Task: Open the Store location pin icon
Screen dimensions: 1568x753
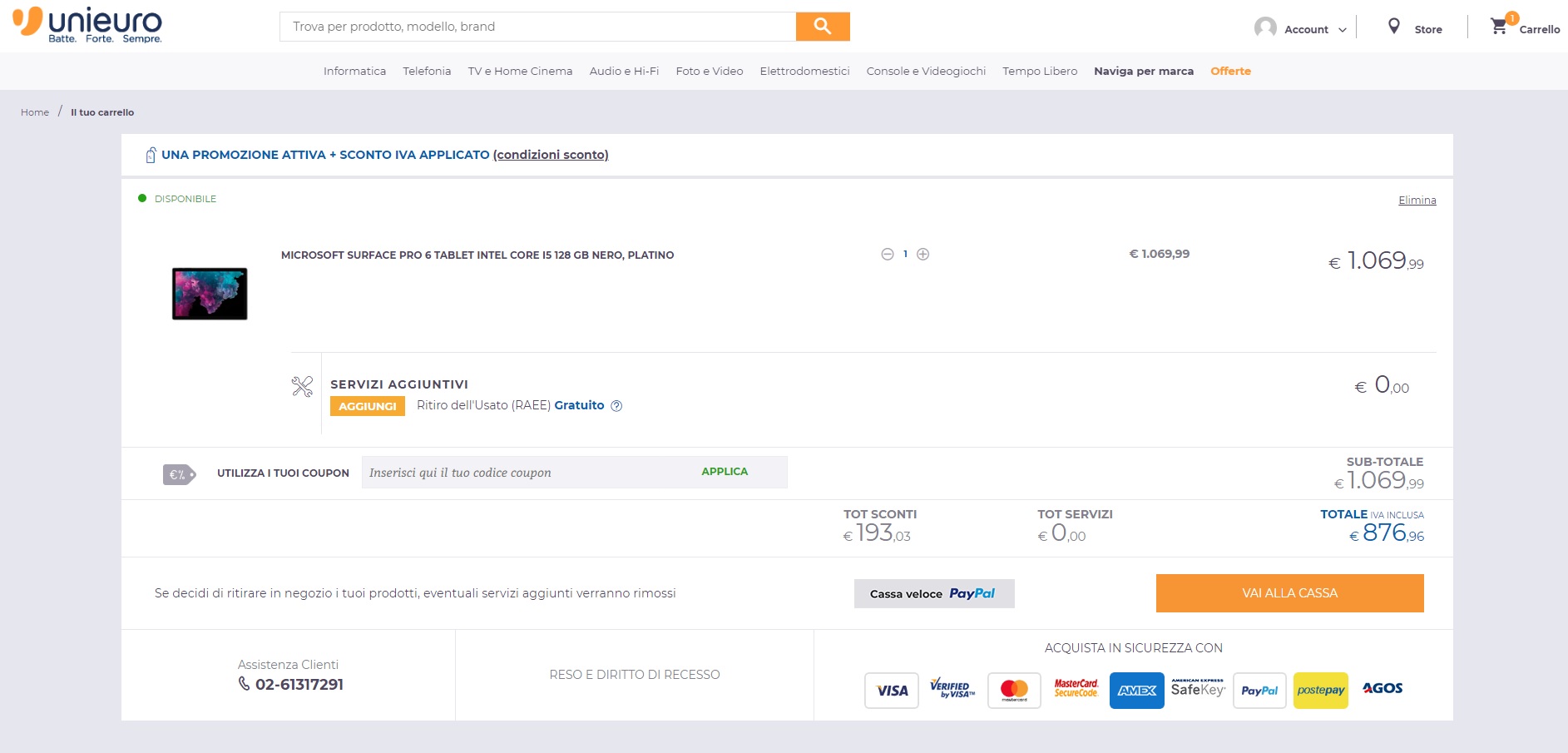Action: pos(1394,27)
